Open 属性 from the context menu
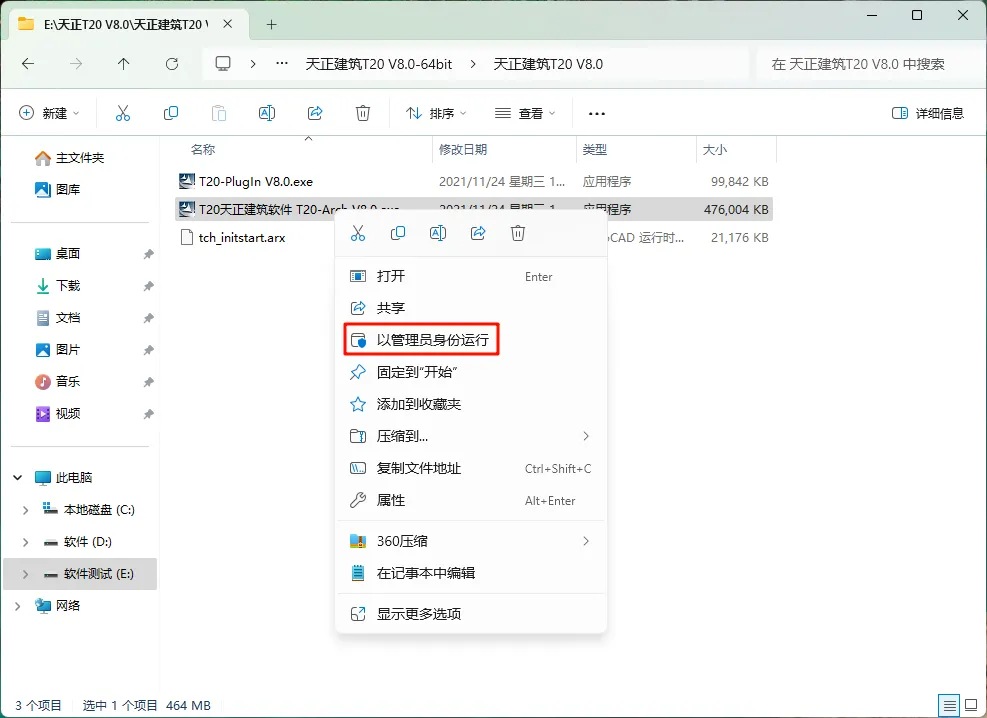 point(471,500)
